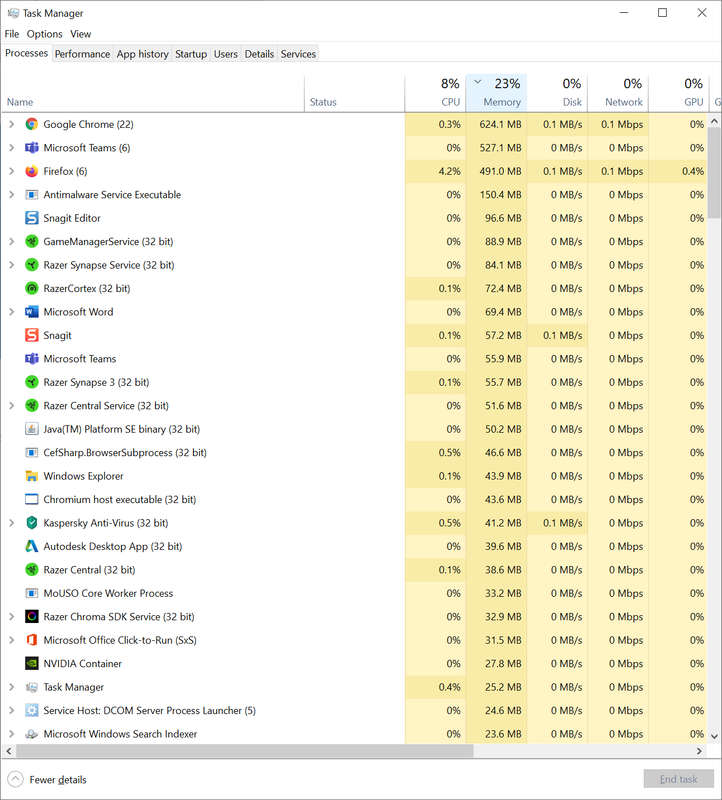This screenshot has width=722, height=800.
Task: Click the Razer Central Service icon
Action: coord(32,406)
